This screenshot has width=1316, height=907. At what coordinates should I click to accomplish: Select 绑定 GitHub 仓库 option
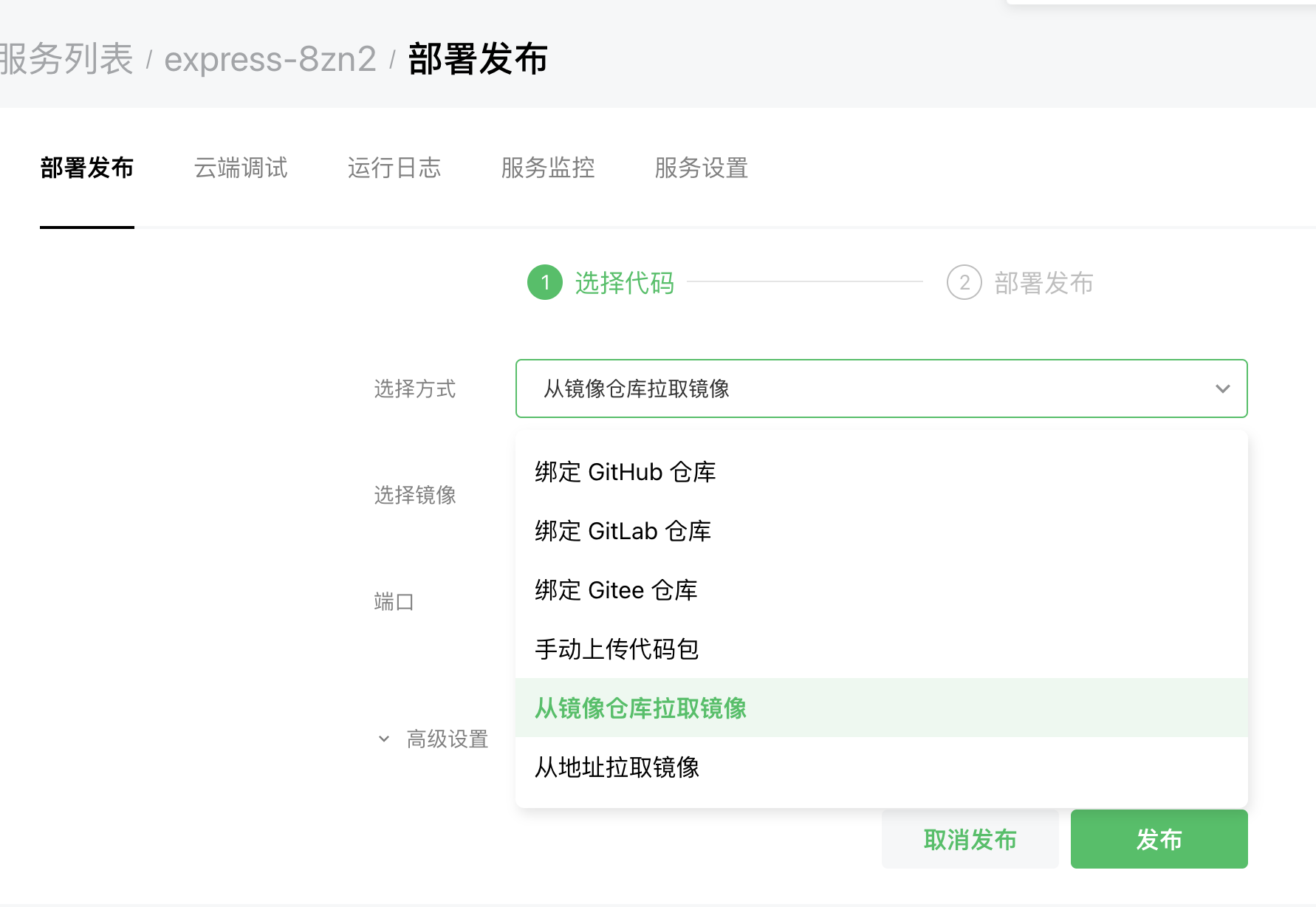[x=881, y=472]
